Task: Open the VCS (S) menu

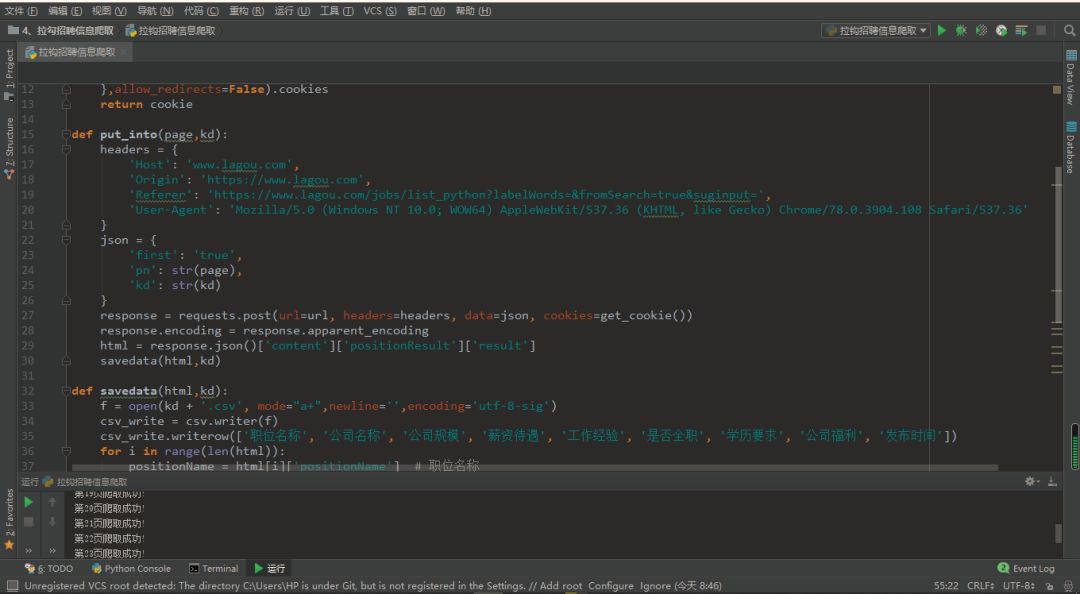Action: point(380,10)
